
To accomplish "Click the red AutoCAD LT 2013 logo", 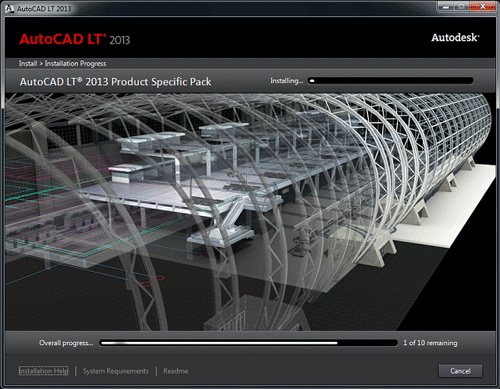I will click(x=75, y=39).
